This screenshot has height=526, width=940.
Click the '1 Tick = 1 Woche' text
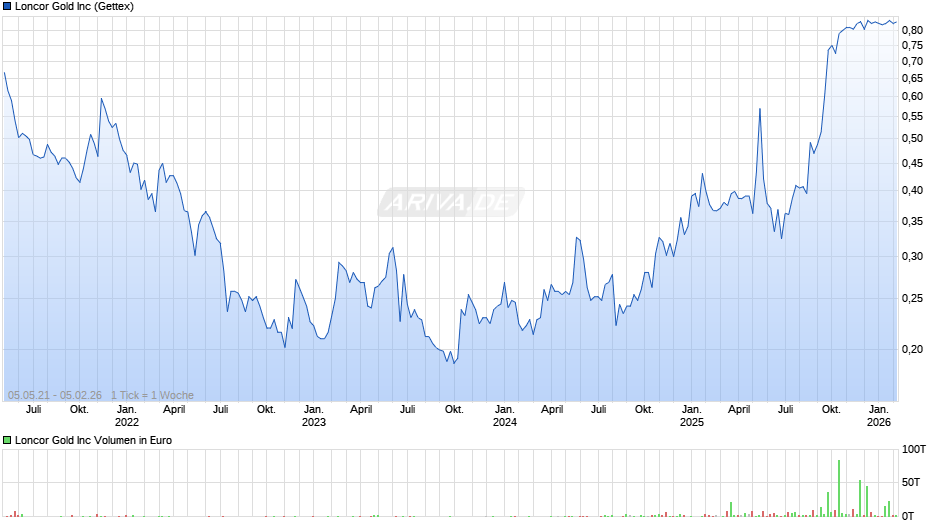coord(152,395)
